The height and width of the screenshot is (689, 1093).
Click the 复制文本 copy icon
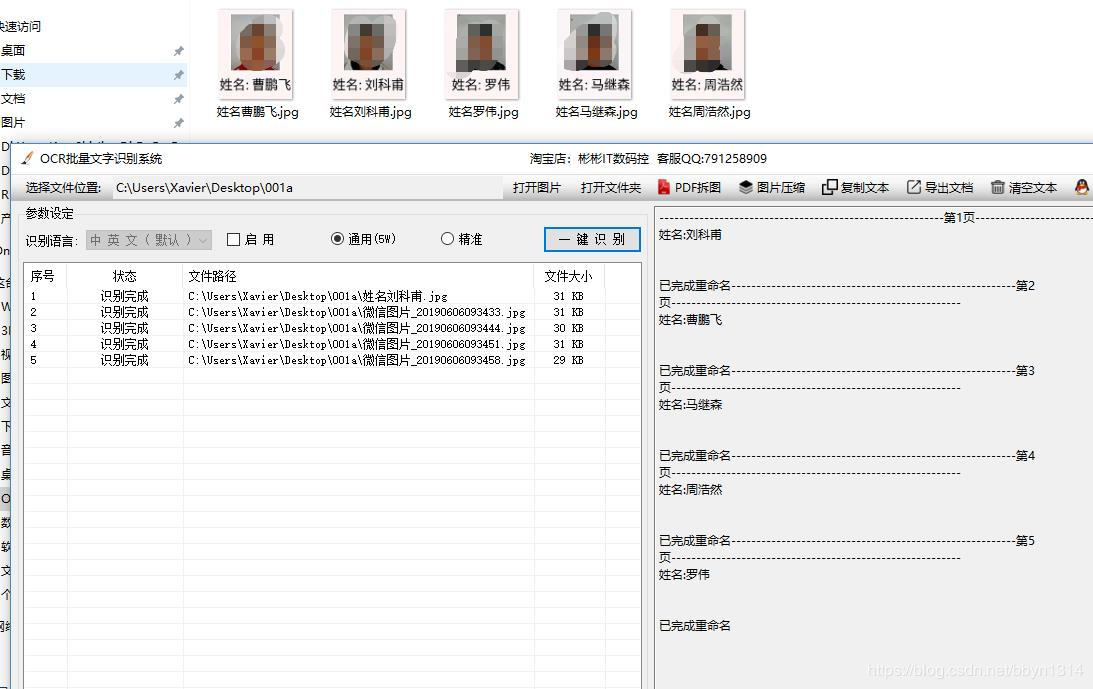pos(830,187)
